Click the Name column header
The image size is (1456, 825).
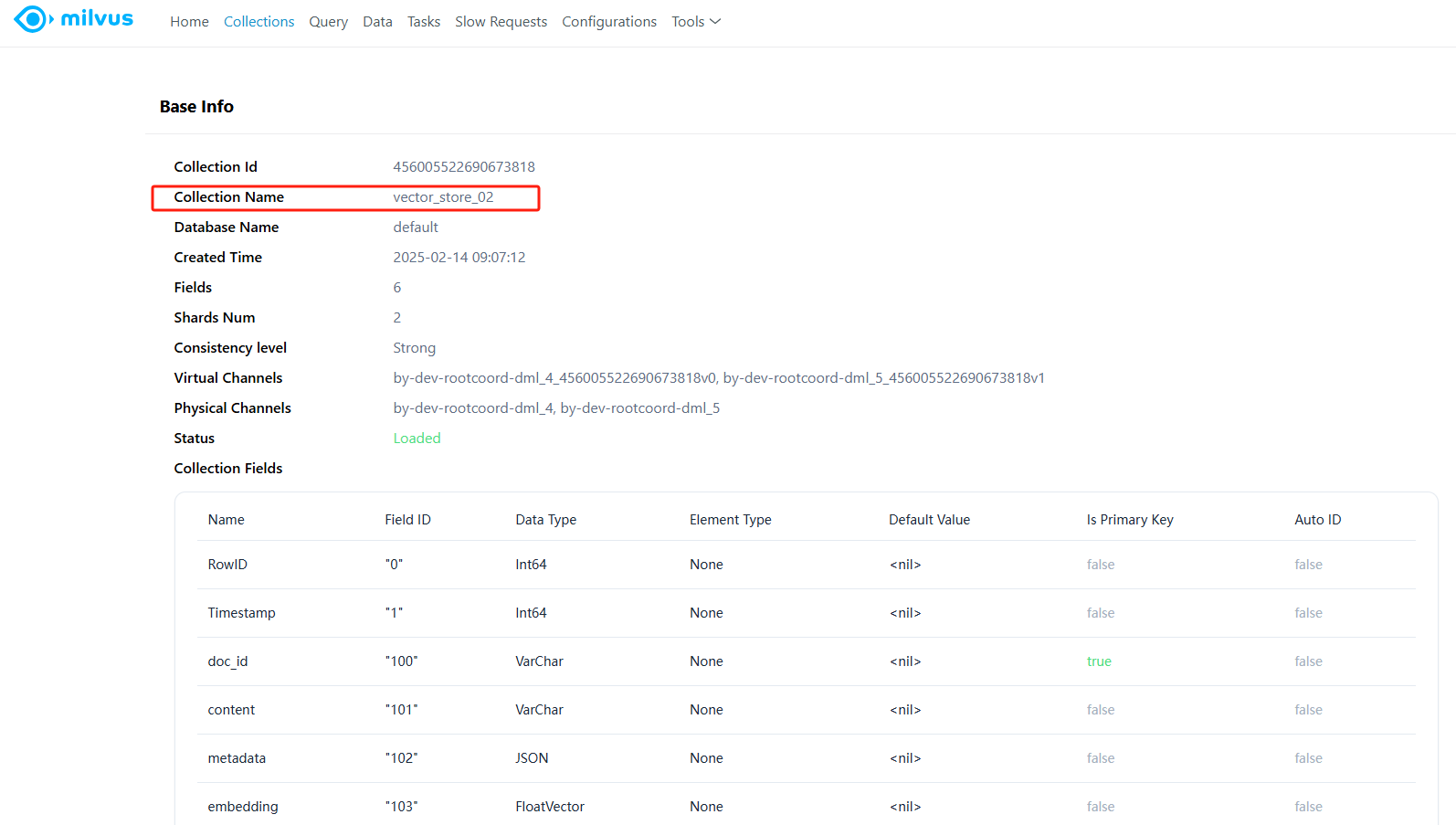click(226, 520)
